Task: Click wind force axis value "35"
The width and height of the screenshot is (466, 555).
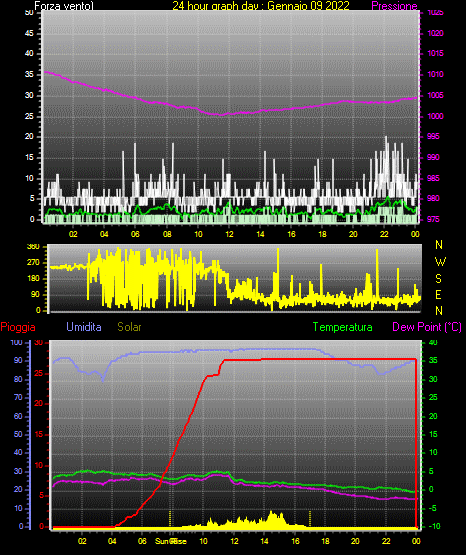Action: (29, 74)
